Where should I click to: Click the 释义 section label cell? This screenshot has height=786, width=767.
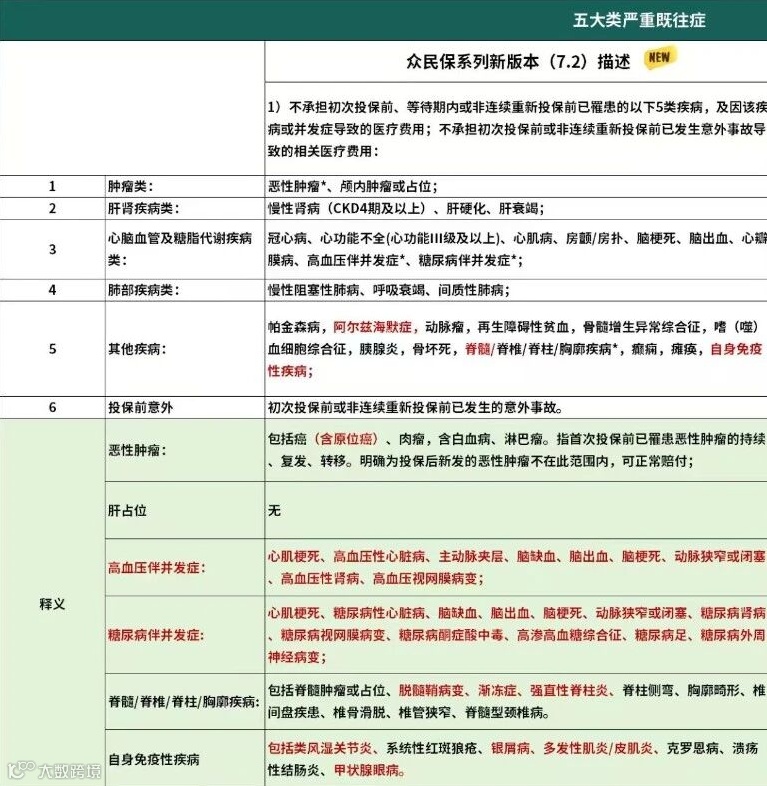pos(52,603)
